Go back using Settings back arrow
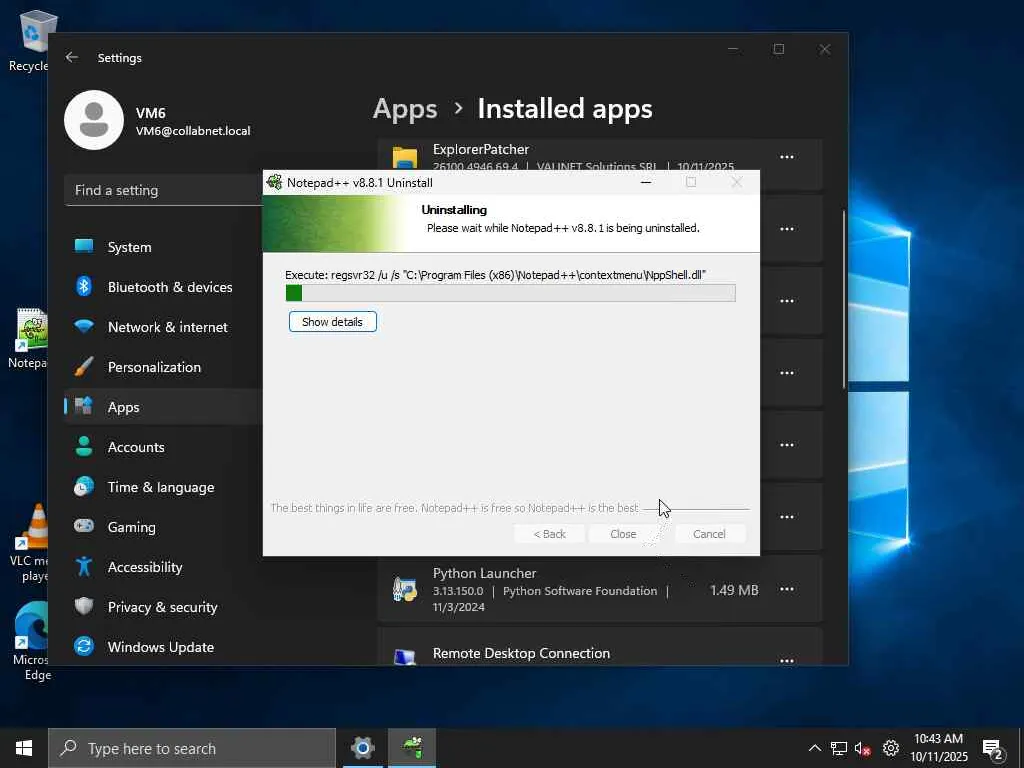The height and width of the screenshot is (768, 1024). [72, 58]
